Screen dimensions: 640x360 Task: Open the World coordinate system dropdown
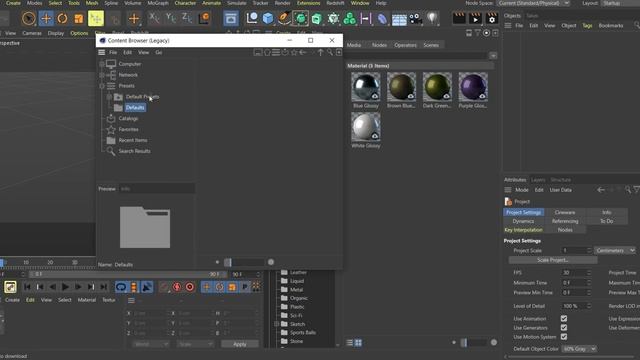tap(150, 344)
